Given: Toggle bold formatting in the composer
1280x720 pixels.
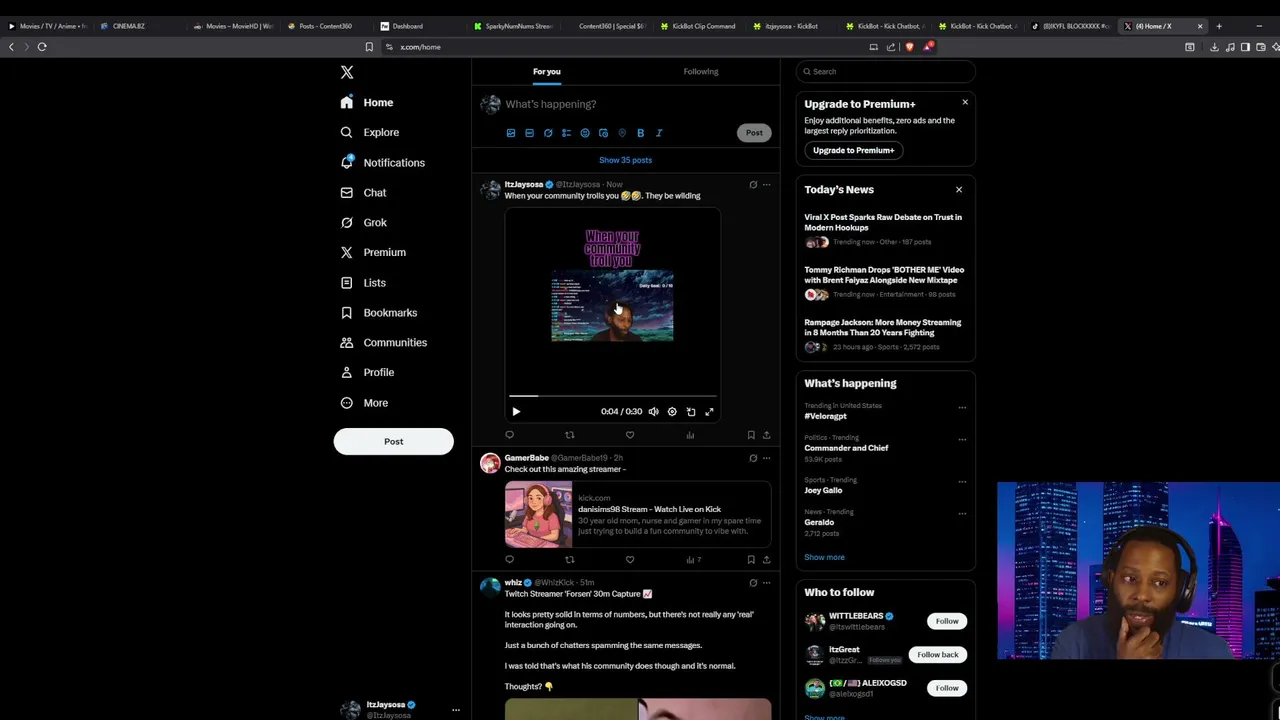Looking at the screenshot, I should (640, 133).
